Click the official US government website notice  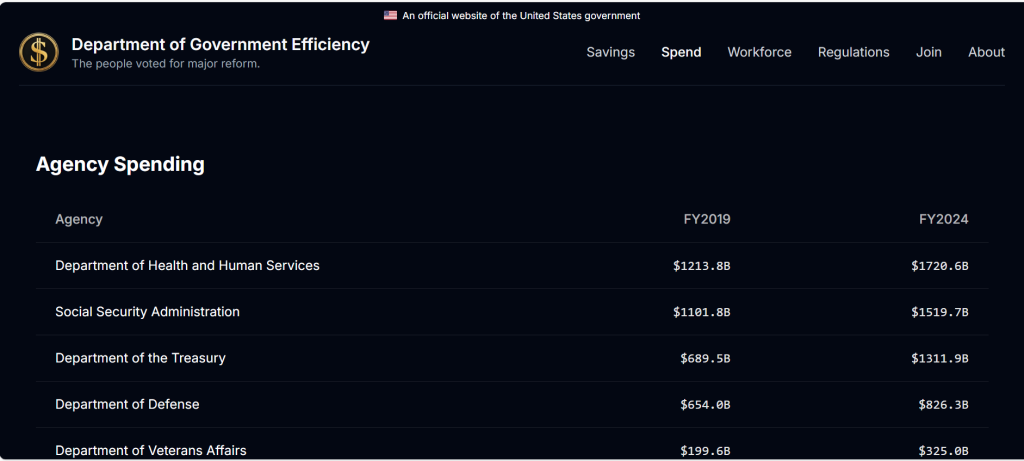(x=521, y=15)
